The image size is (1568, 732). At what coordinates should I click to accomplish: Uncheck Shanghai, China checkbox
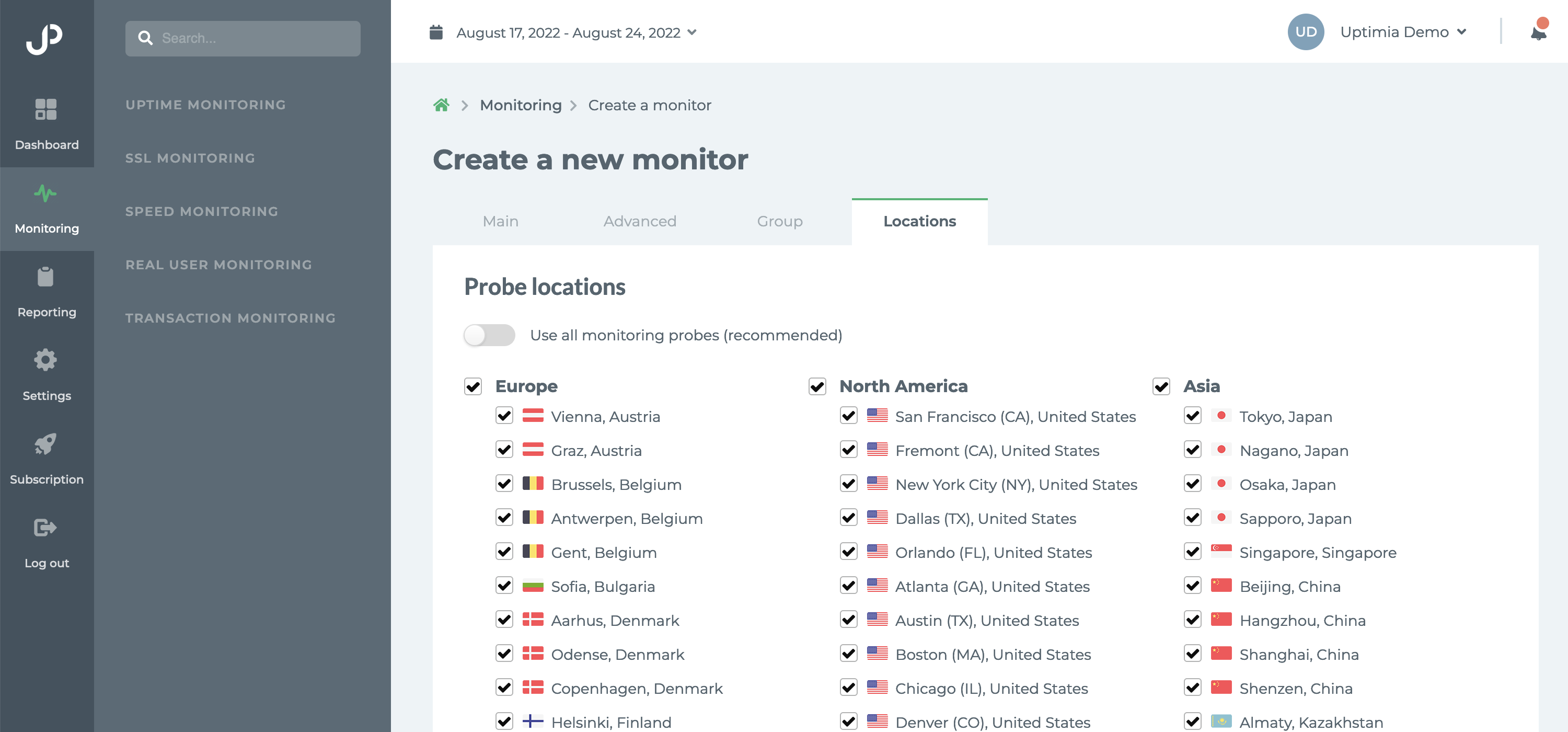point(1192,654)
